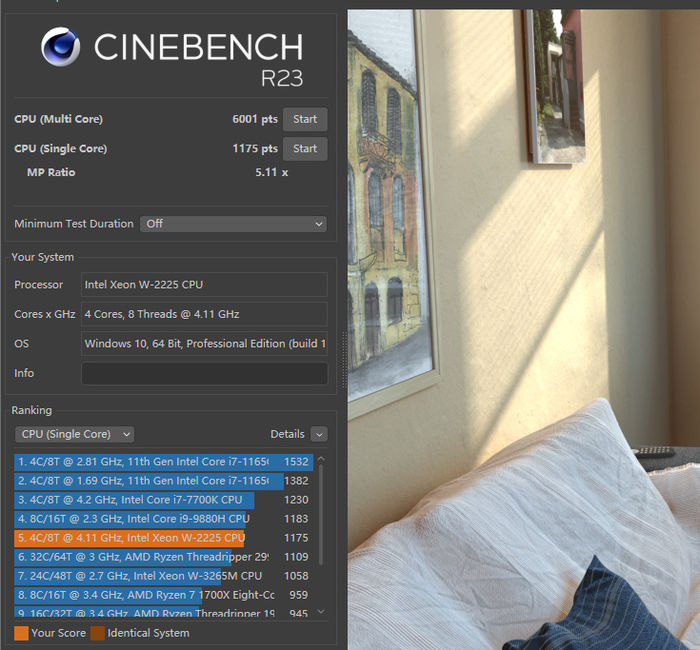
Task: Click the CPU (Single Core) label
Action: [x=61, y=149]
